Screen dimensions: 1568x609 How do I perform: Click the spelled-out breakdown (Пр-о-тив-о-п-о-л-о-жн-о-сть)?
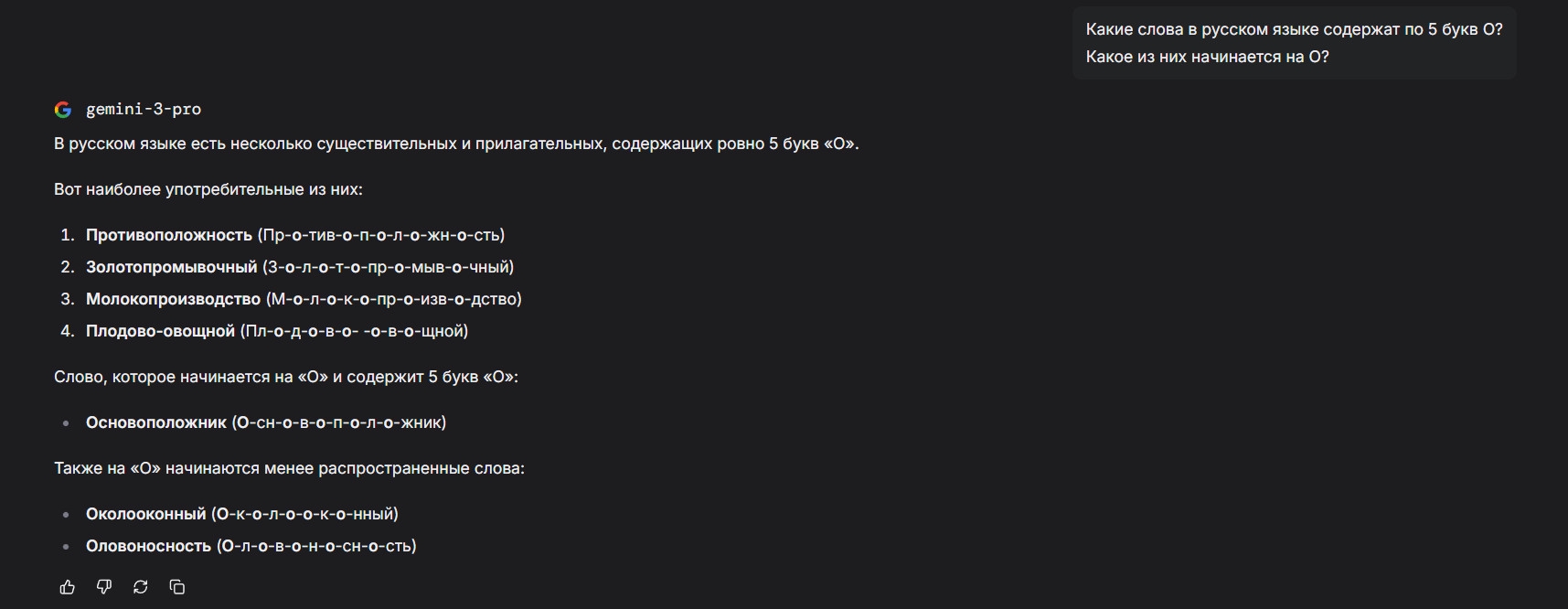381,235
